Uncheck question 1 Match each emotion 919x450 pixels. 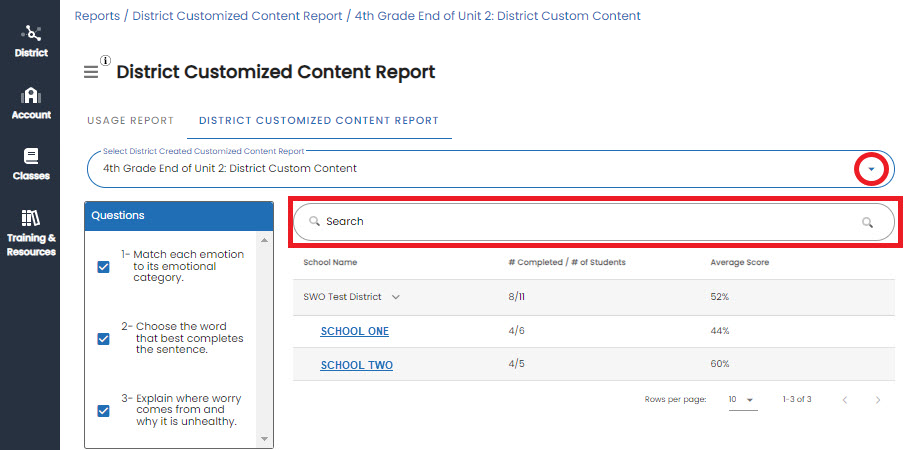[x=103, y=267]
